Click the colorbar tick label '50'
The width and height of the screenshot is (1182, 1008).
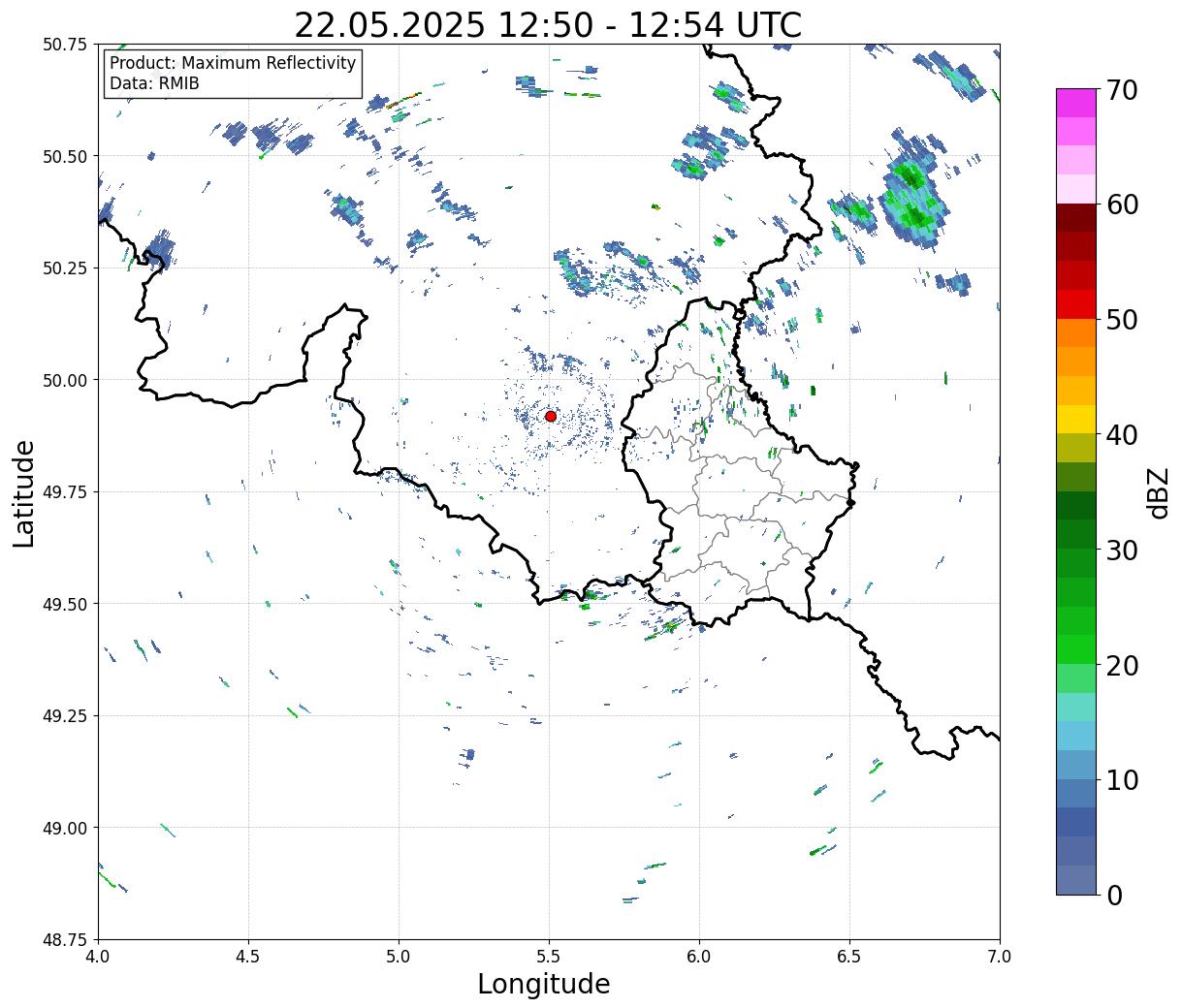(1121, 319)
